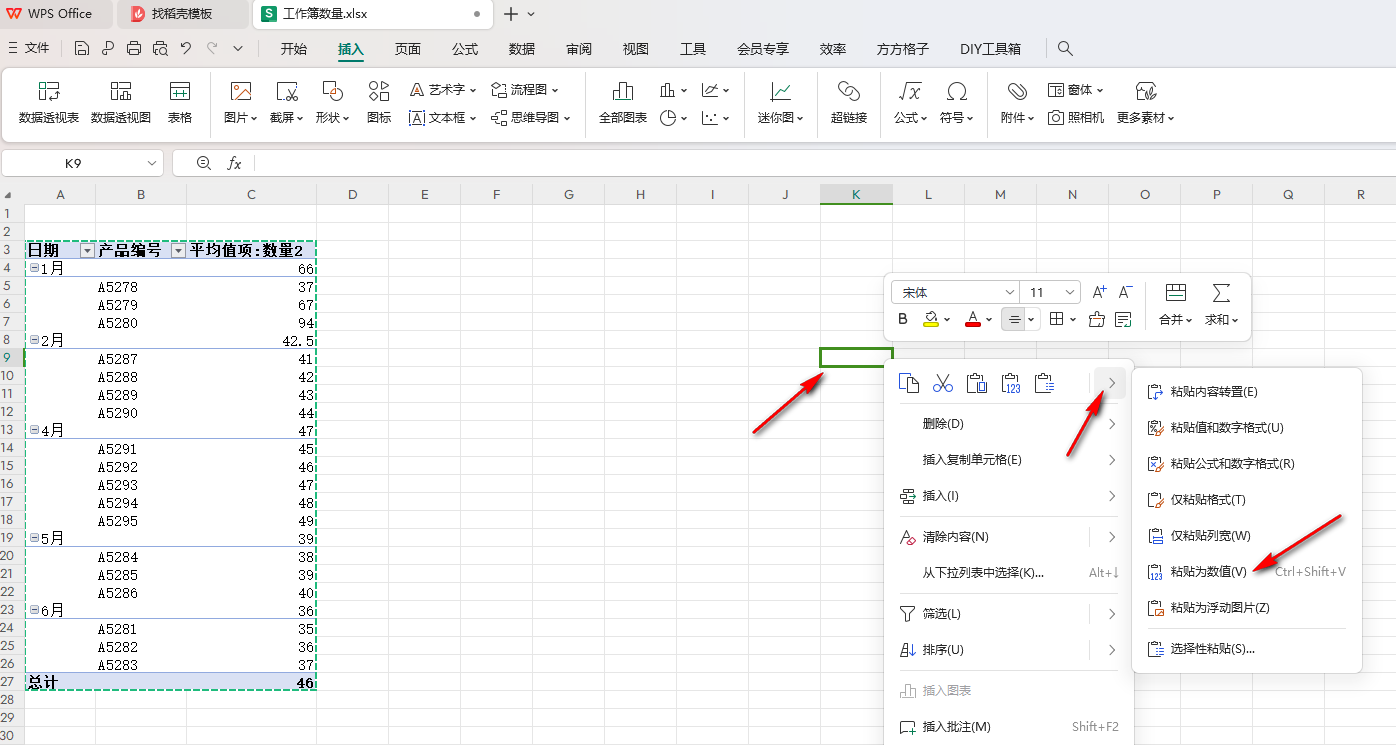The height and width of the screenshot is (745, 1396).
Task: Switch to the 公式 ribbon tab
Action: (465, 49)
